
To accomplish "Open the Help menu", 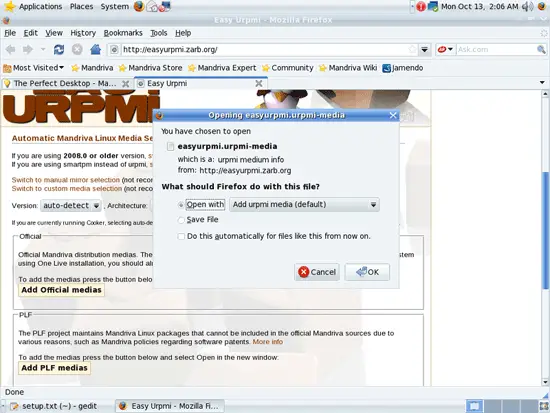I will pyautogui.click(x=183, y=33).
